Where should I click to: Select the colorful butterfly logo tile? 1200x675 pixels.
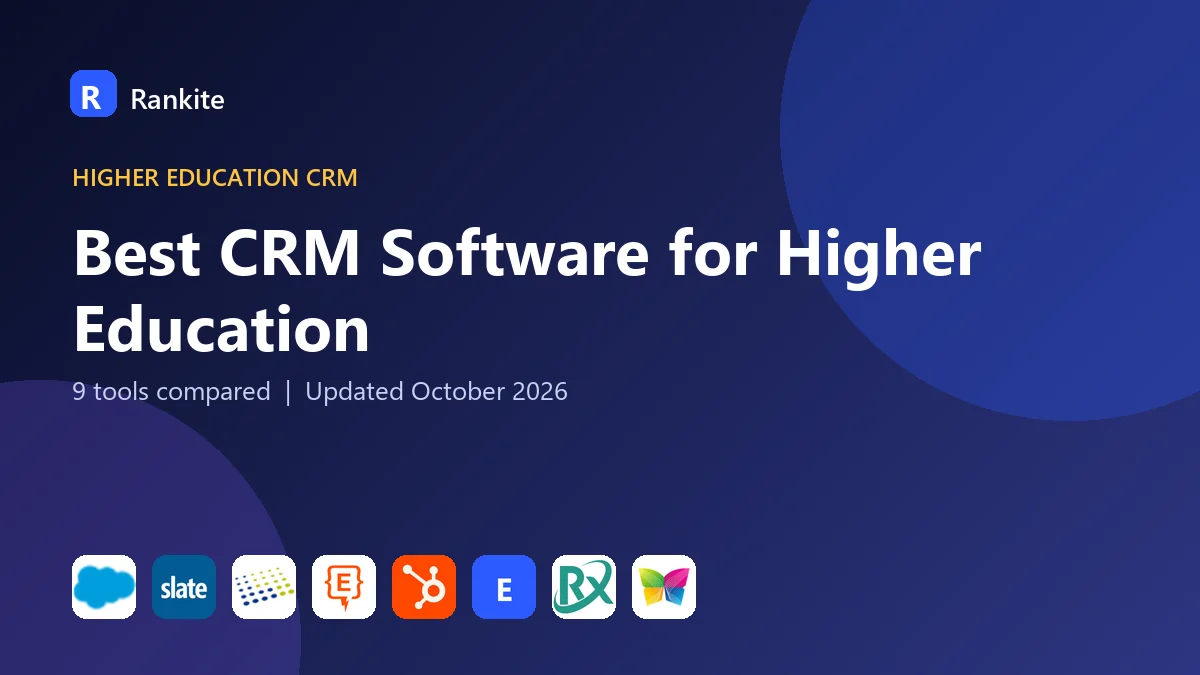[x=664, y=587]
